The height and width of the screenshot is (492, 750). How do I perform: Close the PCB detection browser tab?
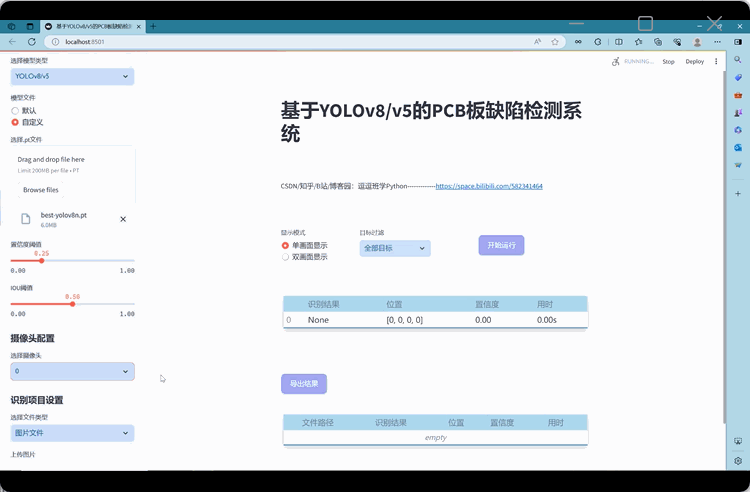pyautogui.click(x=139, y=27)
